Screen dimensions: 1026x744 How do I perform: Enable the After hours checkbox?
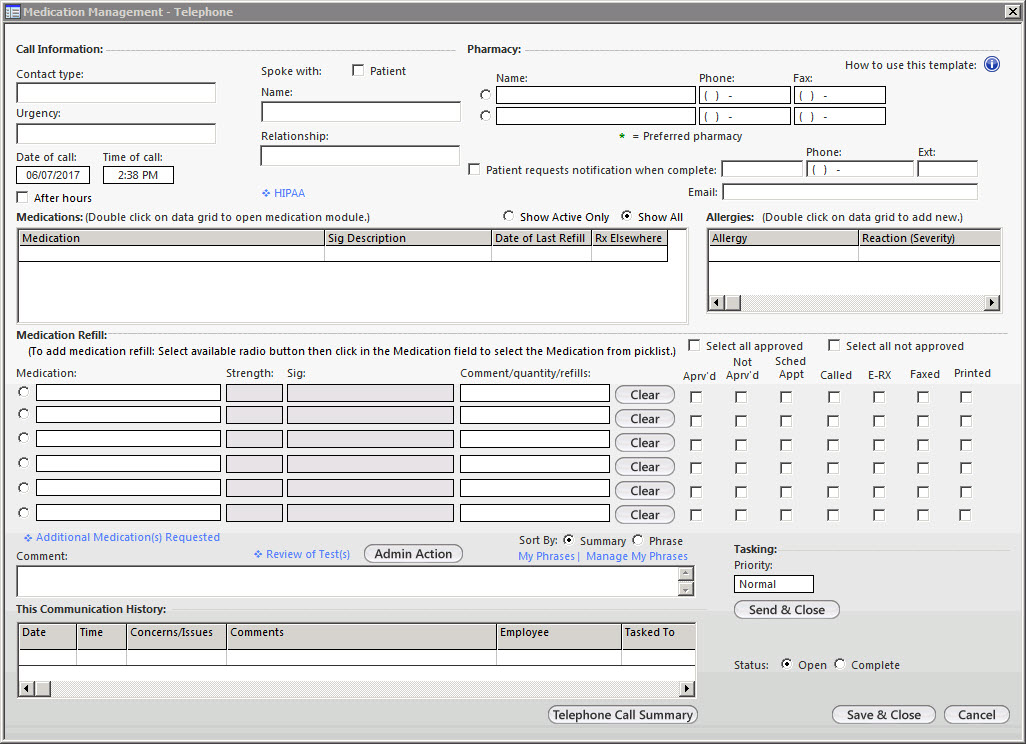[x=22, y=197]
